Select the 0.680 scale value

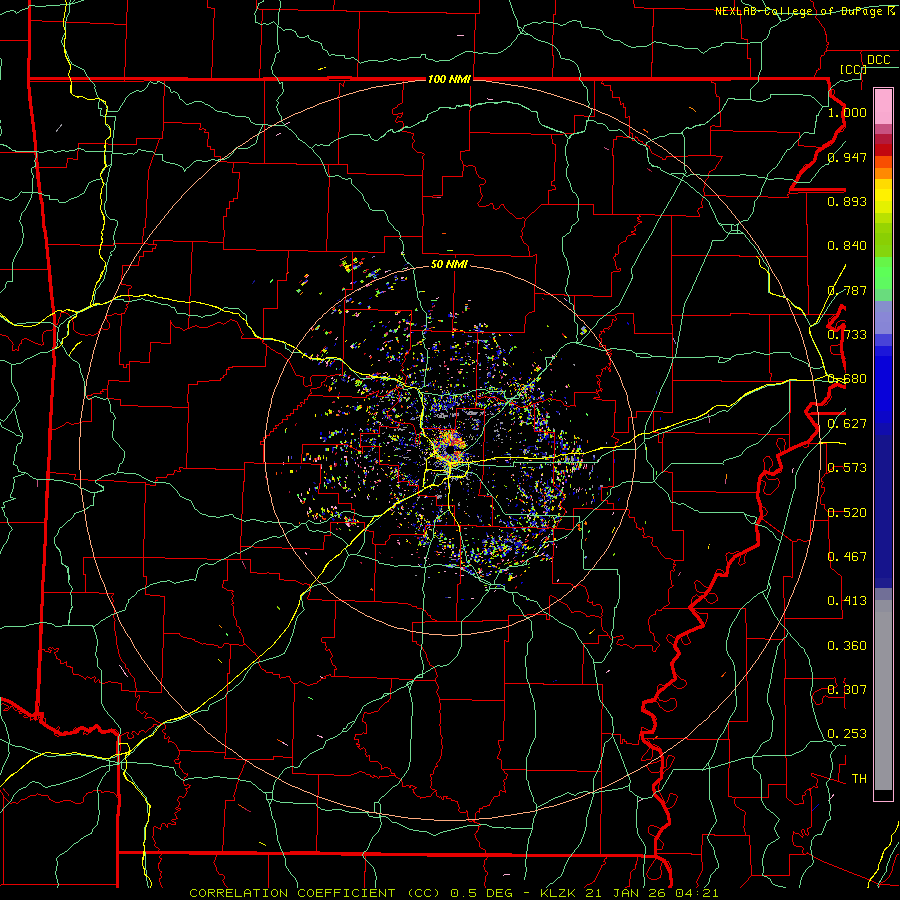click(847, 379)
